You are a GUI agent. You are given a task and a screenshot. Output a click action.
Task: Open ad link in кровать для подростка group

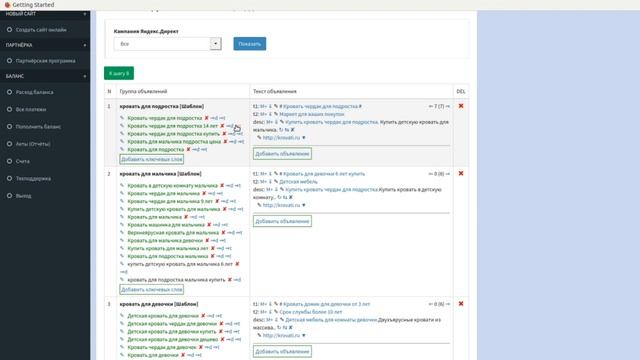tap(281, 138)
